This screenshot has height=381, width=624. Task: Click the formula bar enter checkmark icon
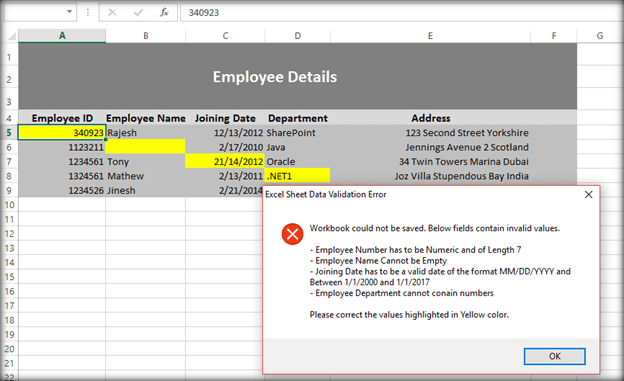coord(138,13)
